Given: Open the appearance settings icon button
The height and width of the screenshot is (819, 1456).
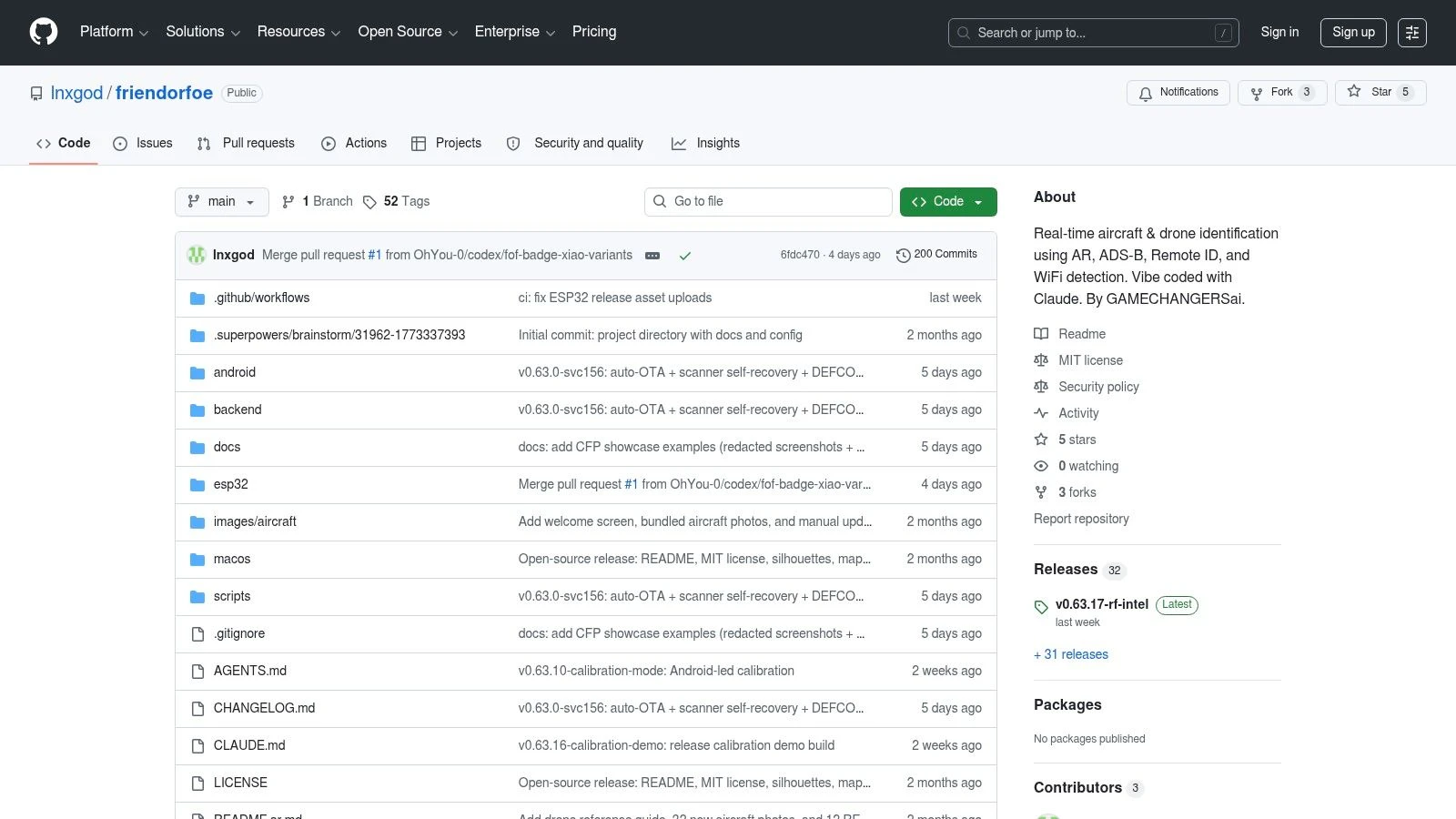Looking at the screenshot, I should 1412,33.
